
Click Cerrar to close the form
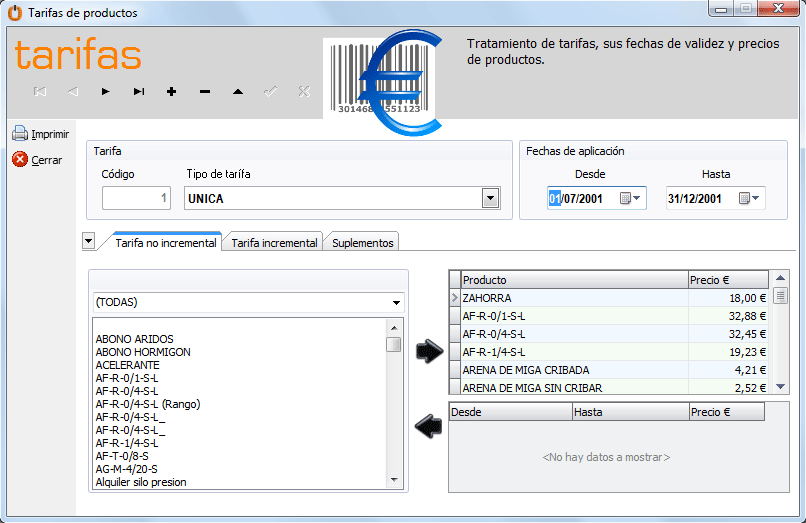coord(46,160)
